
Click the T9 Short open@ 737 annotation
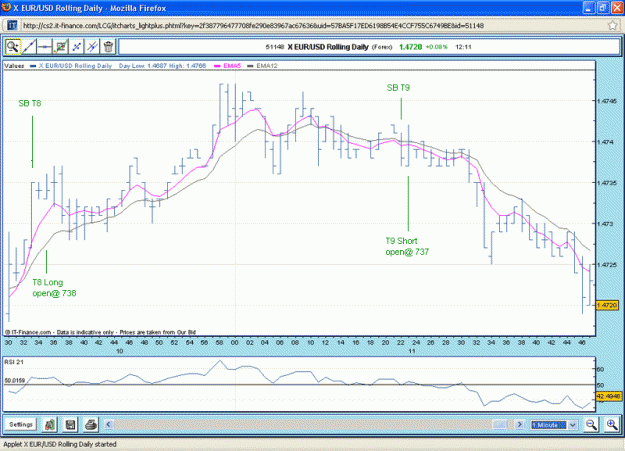pos(407,246)
